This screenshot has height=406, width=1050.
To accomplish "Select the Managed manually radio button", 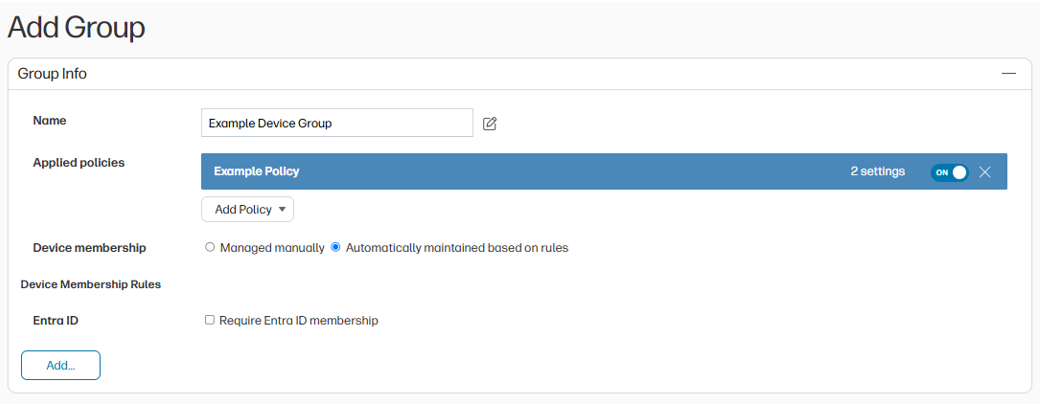I will [210, 247].
